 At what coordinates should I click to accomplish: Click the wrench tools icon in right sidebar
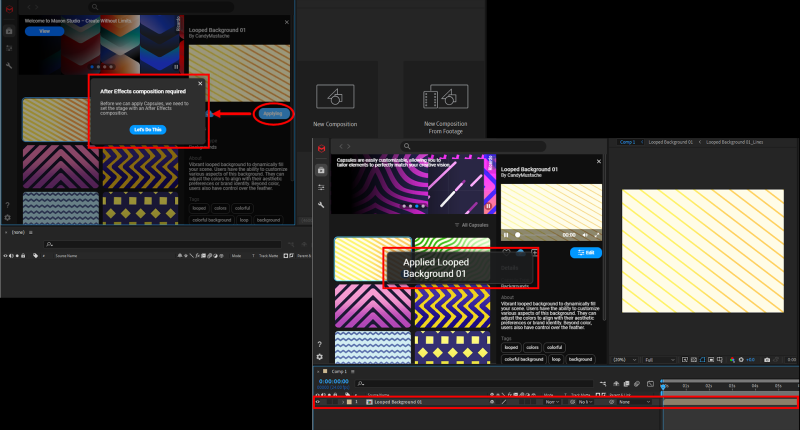pos(321,204)
